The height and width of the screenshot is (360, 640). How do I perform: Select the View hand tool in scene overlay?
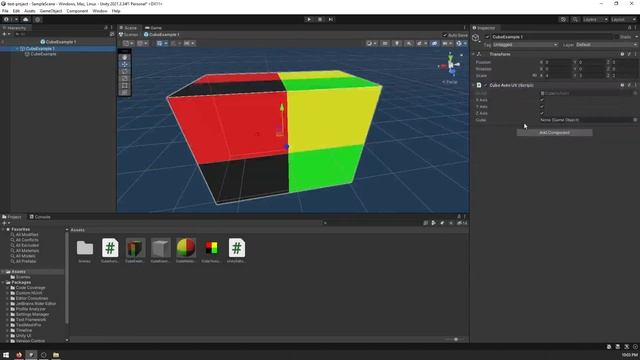click(x=125, y=57)
